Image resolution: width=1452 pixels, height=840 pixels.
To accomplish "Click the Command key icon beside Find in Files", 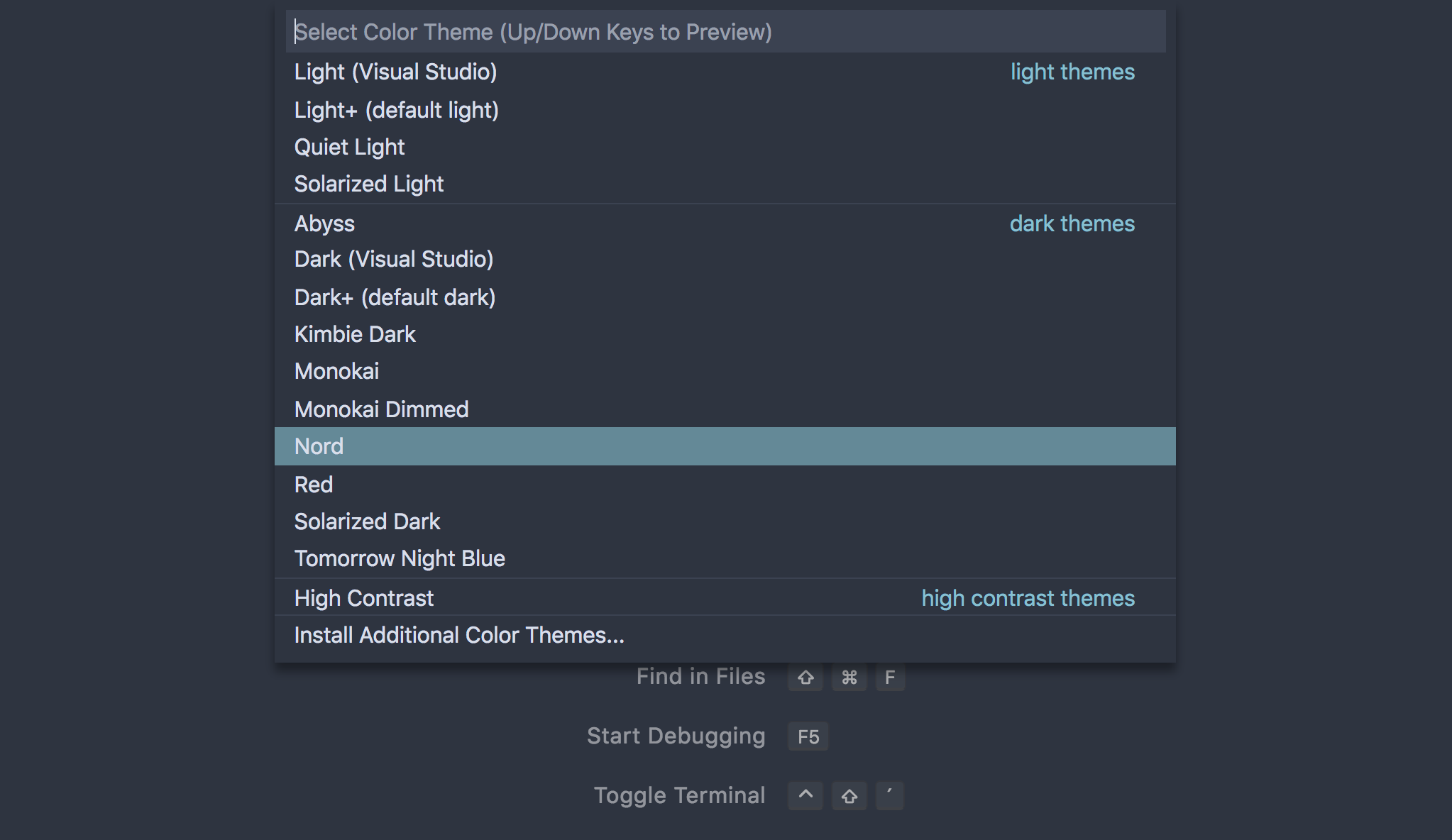I will tap(849, 678).
